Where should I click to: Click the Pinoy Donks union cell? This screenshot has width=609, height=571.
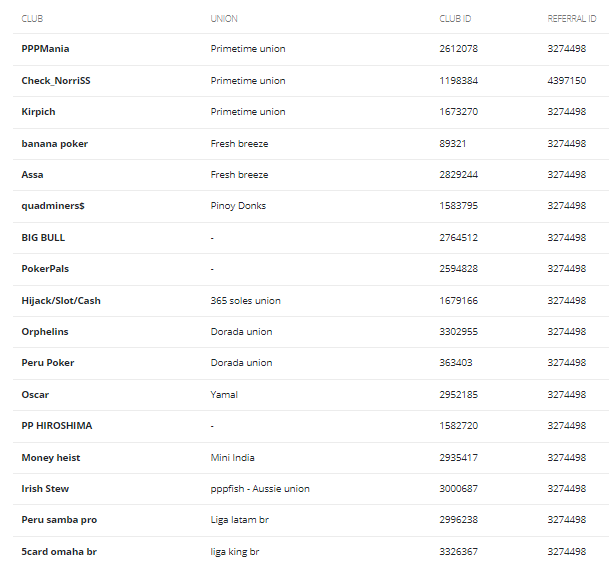pyautogui.click(x=238, y=206)
